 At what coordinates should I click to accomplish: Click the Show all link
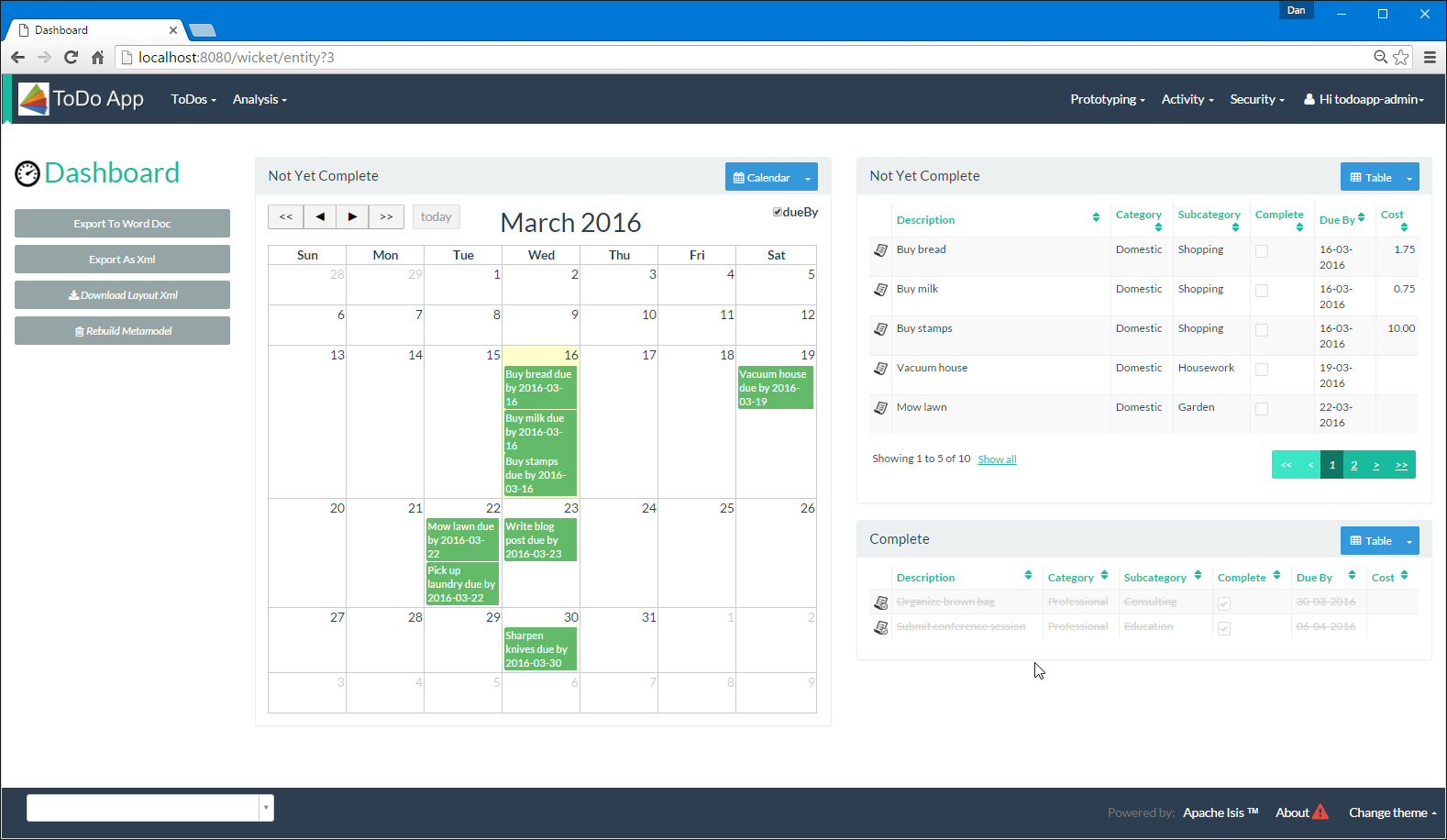997,459
